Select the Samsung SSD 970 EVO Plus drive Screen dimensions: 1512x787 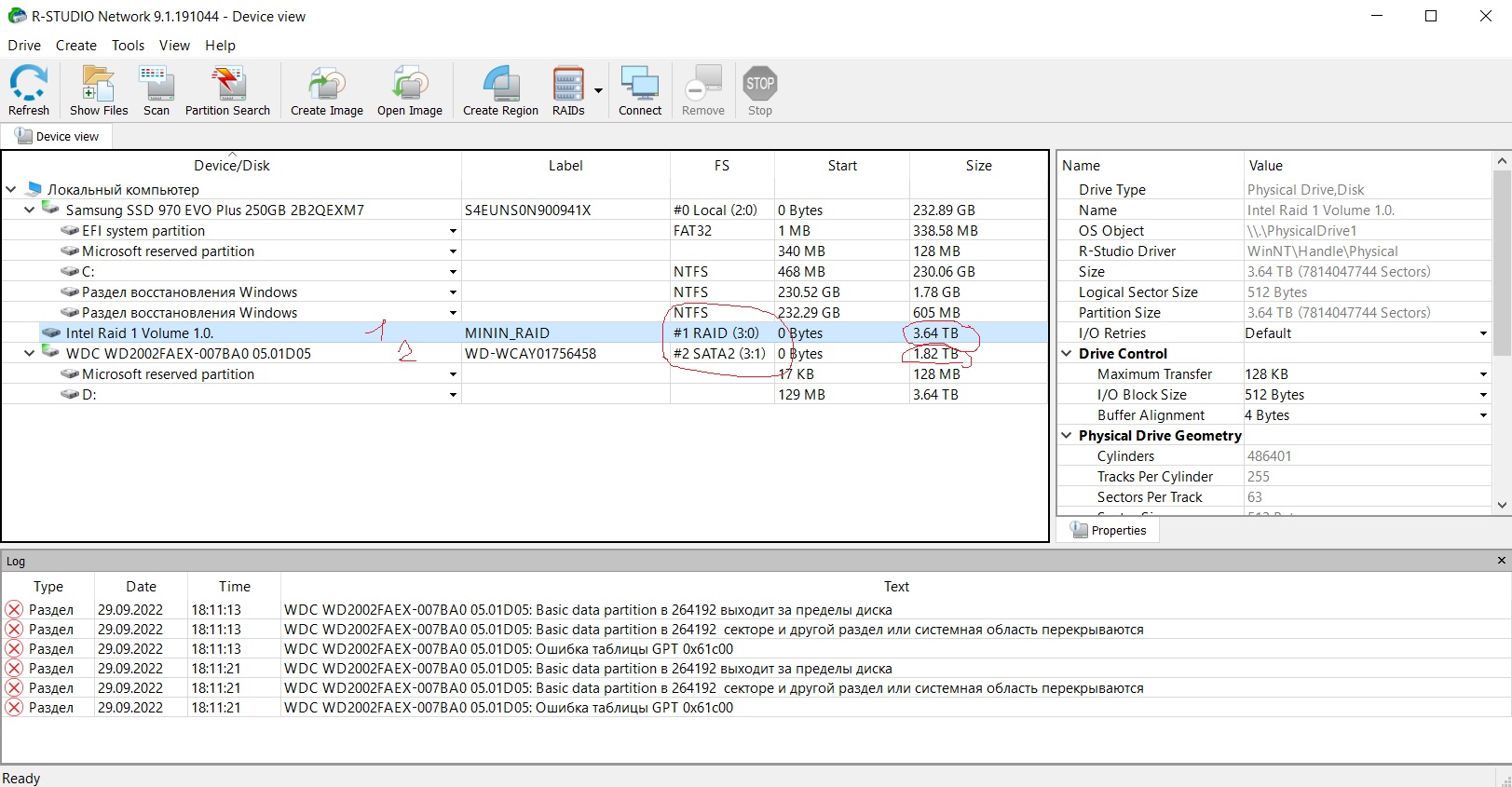click(214, 210)
